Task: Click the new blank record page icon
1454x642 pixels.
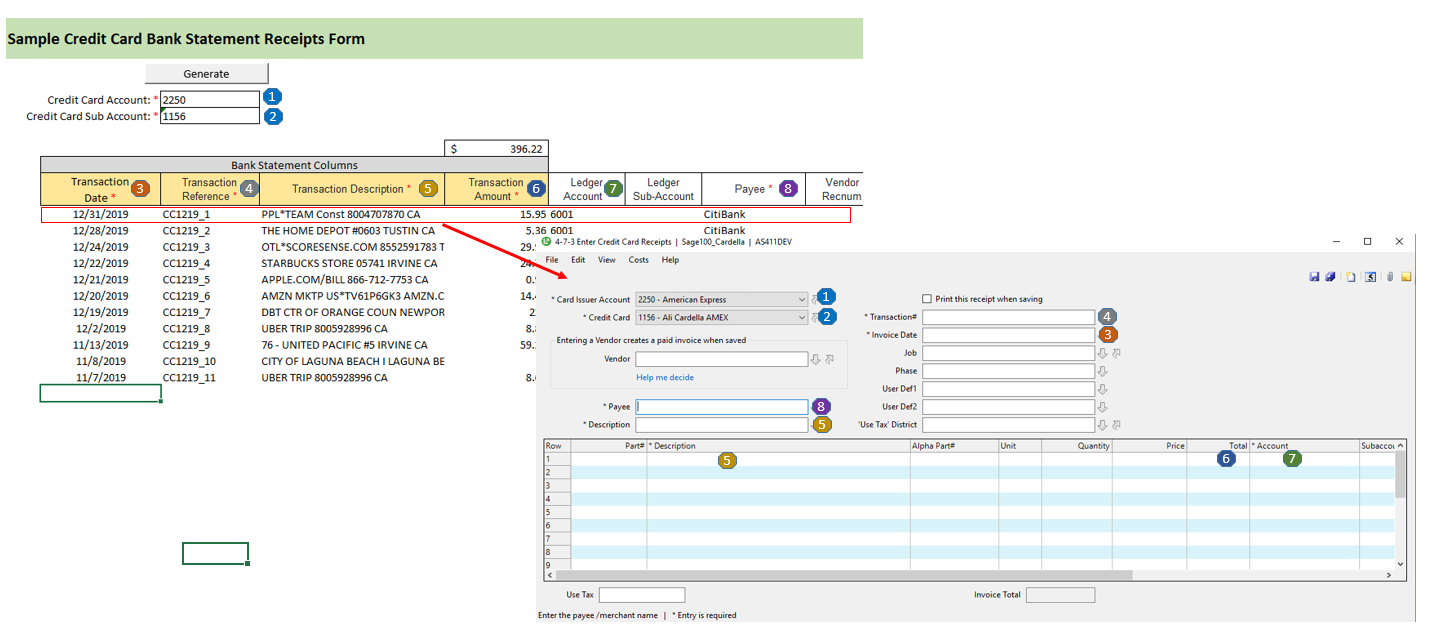Action: [1350, 277]
